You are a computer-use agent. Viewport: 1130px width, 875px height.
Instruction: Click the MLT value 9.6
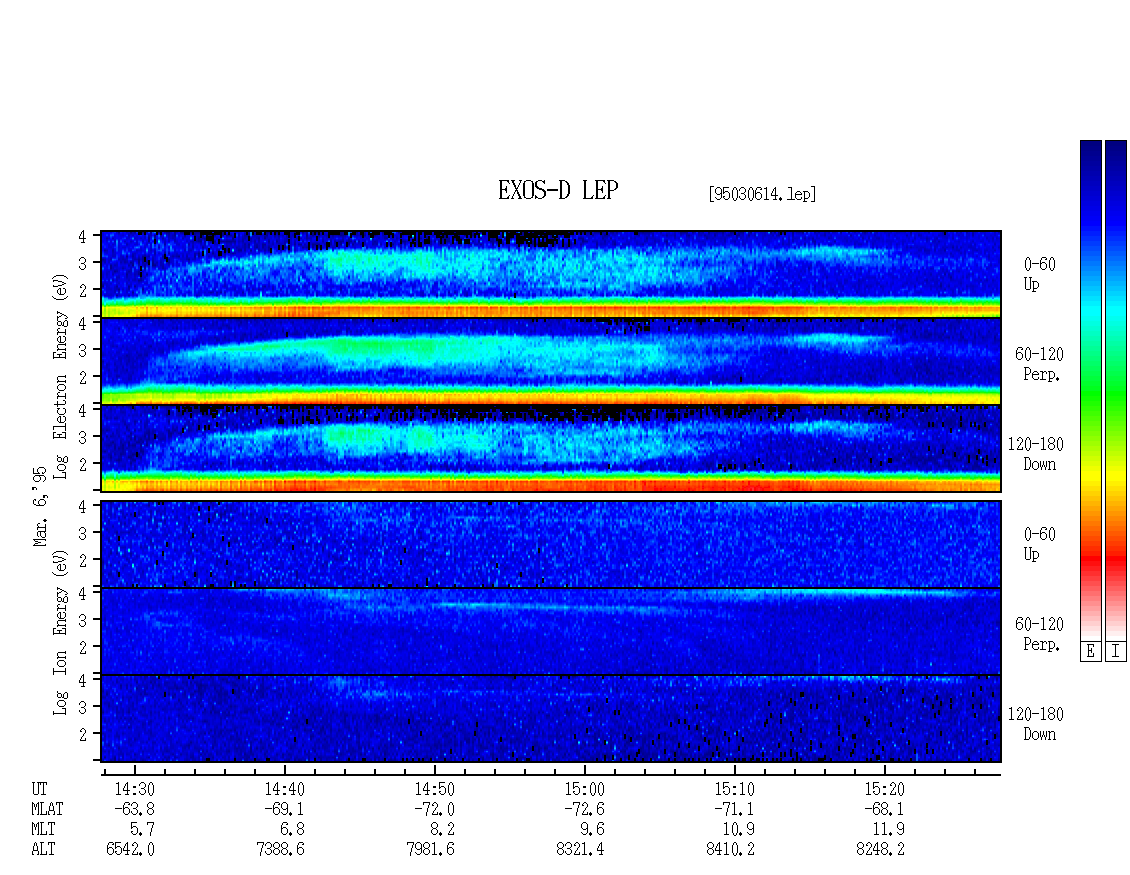(x=592, y=830)
